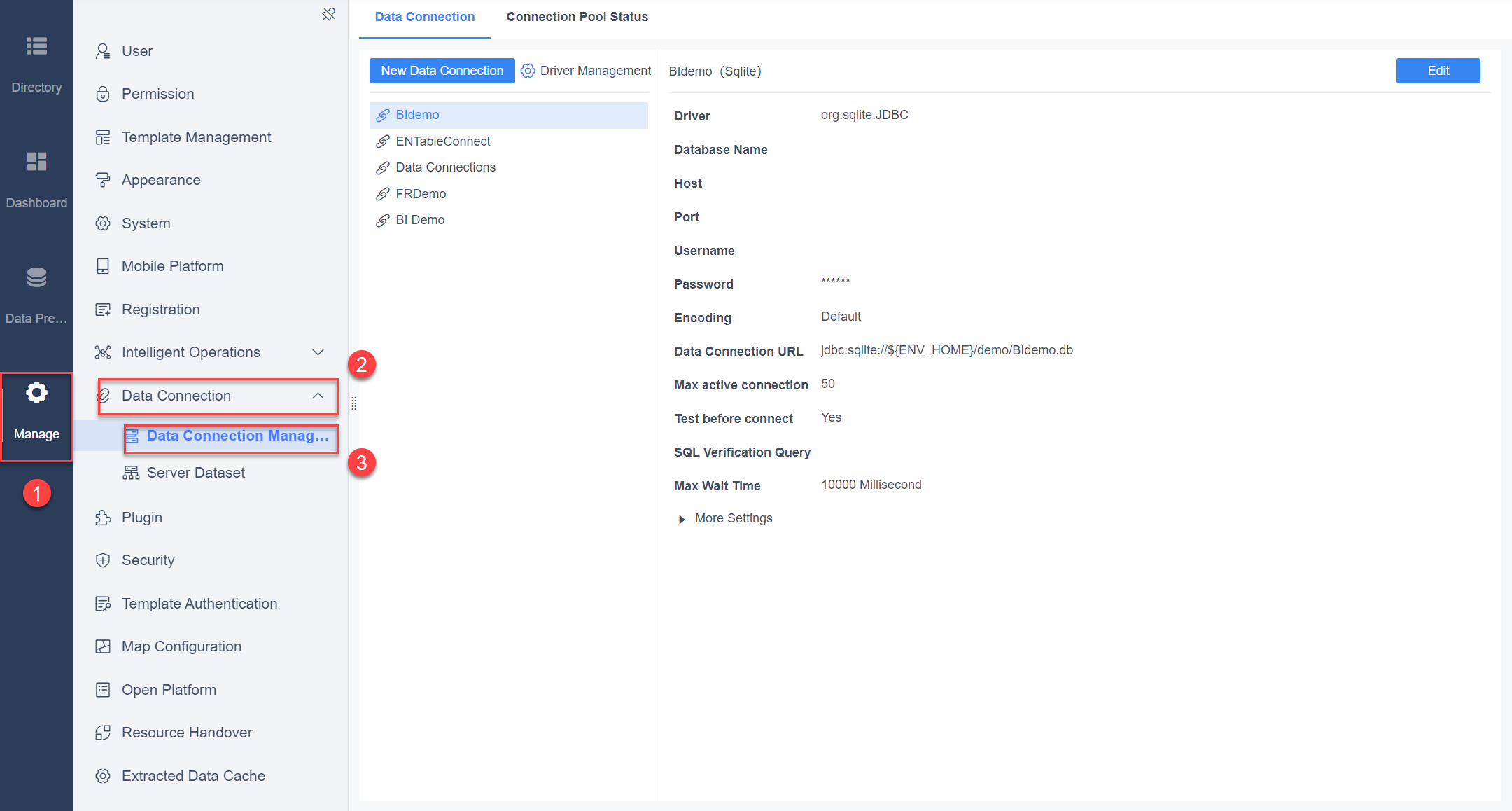Collapse the Data Connection menu chevron
Image resolution: width=1512 pixels, height=811 pixels.
click(318, 396)
